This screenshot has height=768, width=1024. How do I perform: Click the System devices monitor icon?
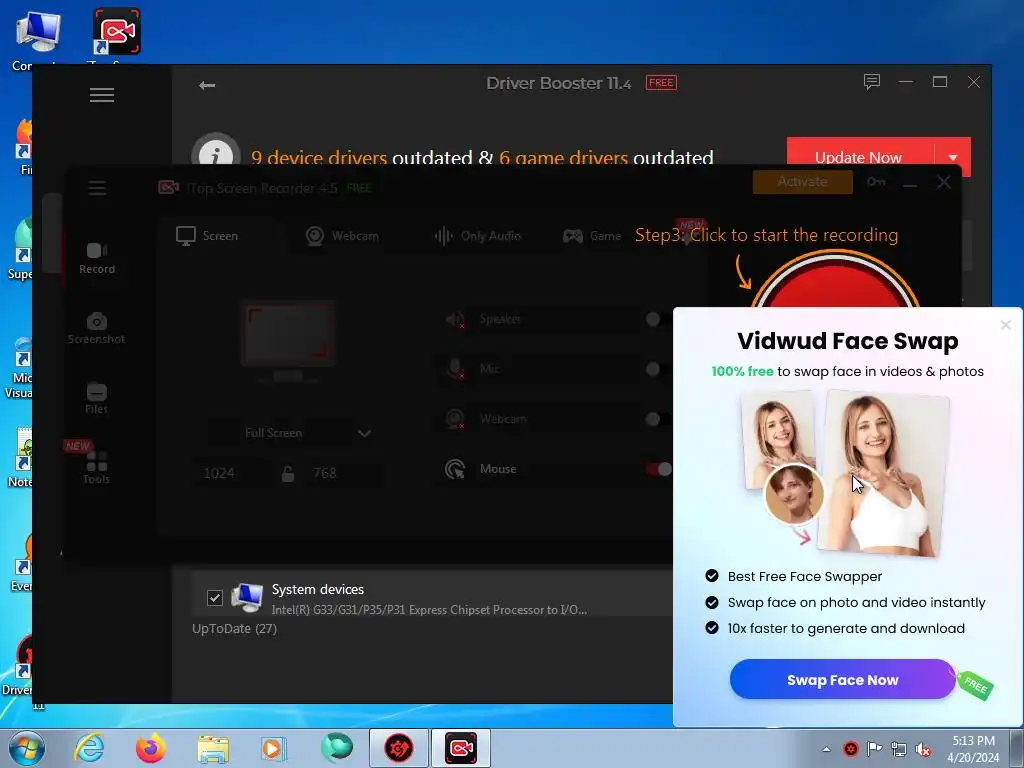(248, 597)
